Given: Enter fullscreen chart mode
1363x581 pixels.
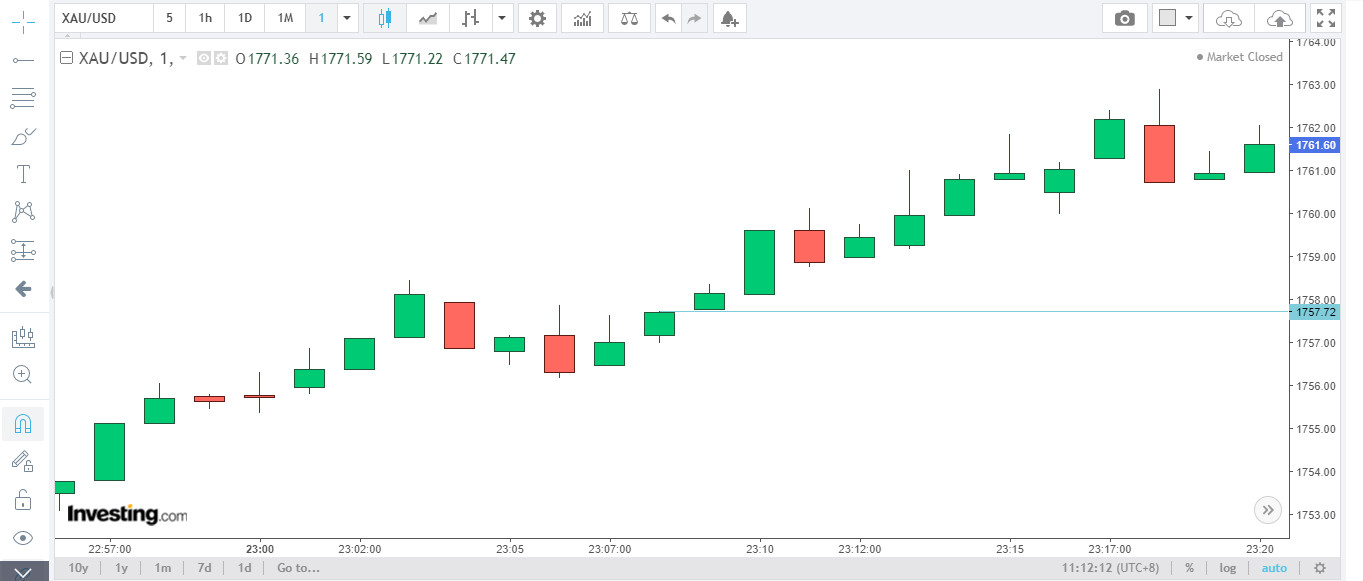Looking at the screenshot, I should point(1326,18).
